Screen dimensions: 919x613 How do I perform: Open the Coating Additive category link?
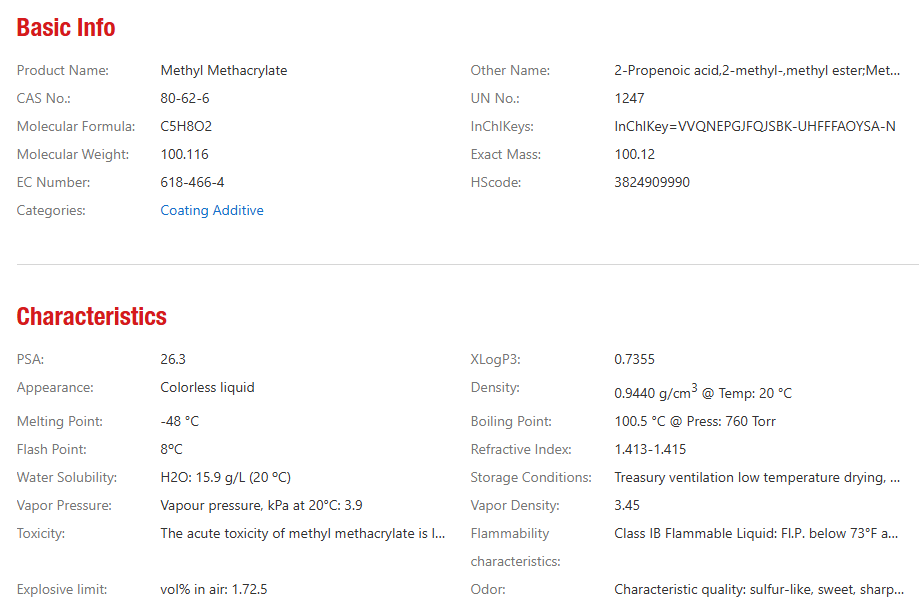pos(212,210)
